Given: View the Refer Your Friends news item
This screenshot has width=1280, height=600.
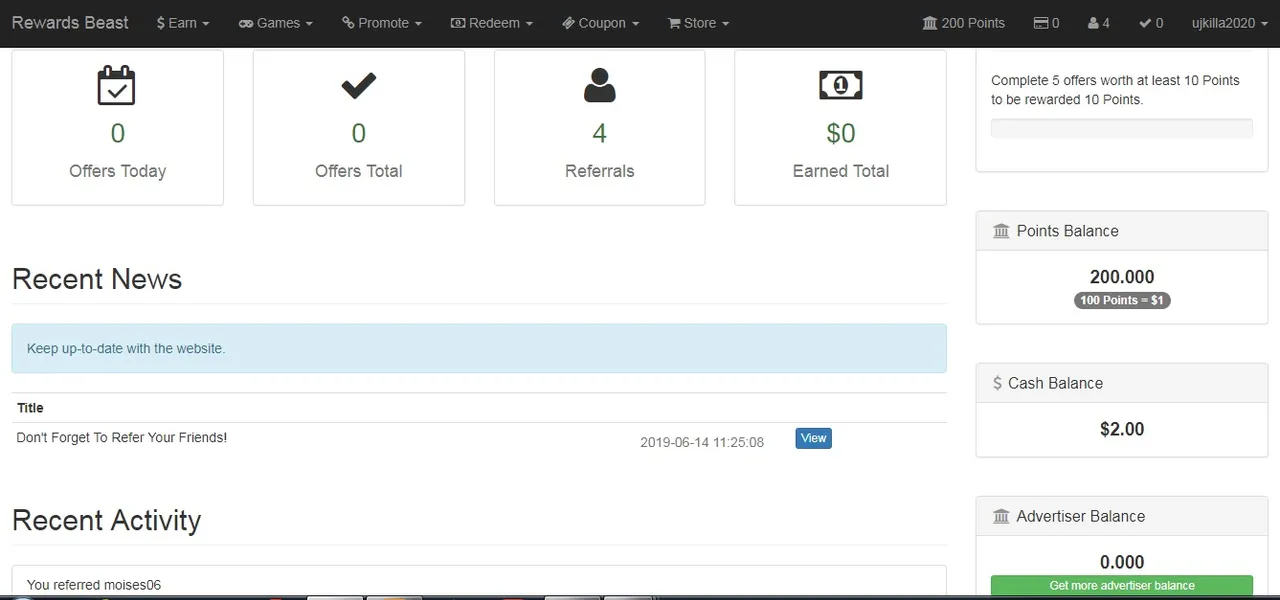Looking at the screenshot, I should pyautogui.click(x=813, y=438).
